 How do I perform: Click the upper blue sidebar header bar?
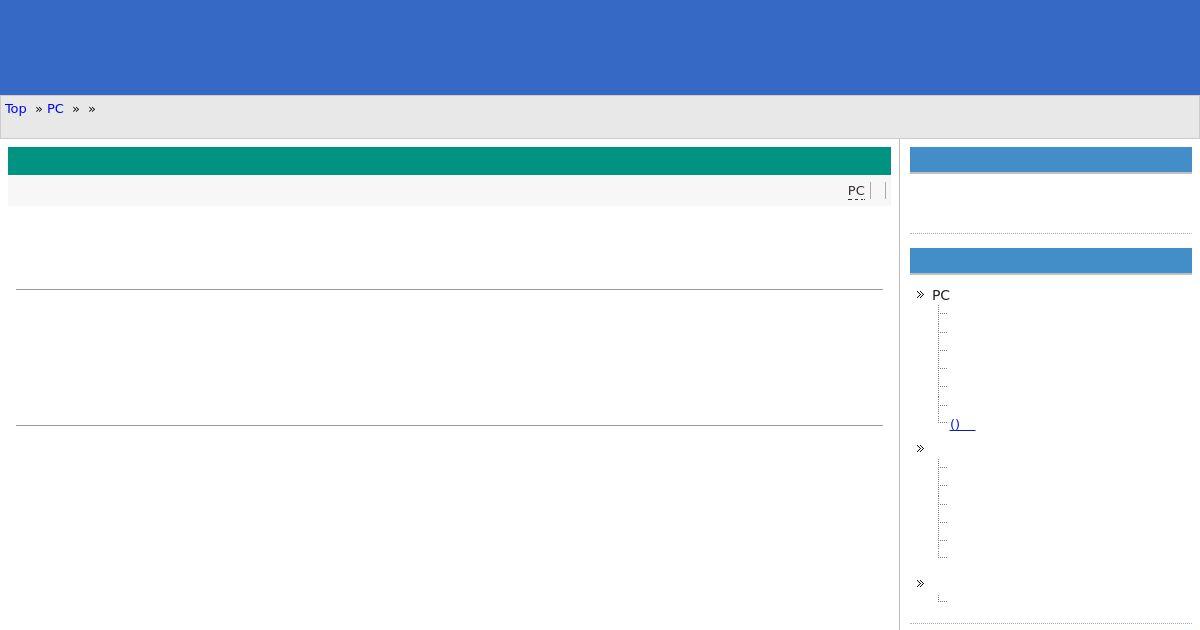pos(1051,160)
